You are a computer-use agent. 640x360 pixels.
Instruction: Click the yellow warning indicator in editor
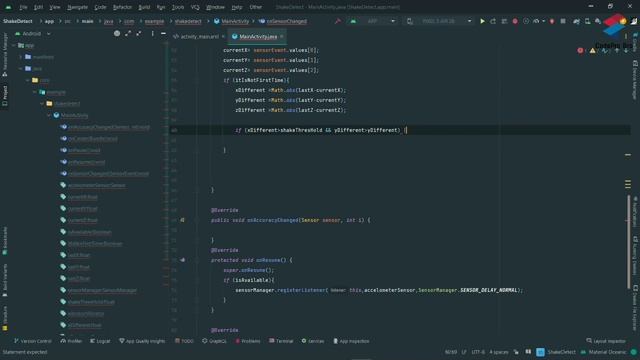coord(592,51)
